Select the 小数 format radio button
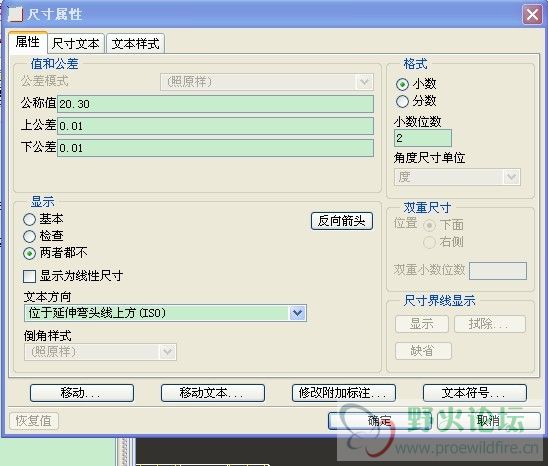This screenshot has height=466, width=548. [x=402, y=84]
